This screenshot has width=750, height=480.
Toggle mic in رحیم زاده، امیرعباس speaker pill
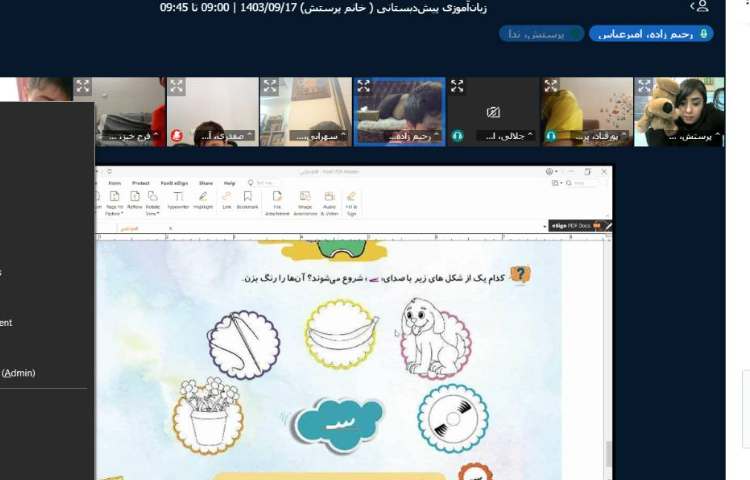click(x=704, y=33)
